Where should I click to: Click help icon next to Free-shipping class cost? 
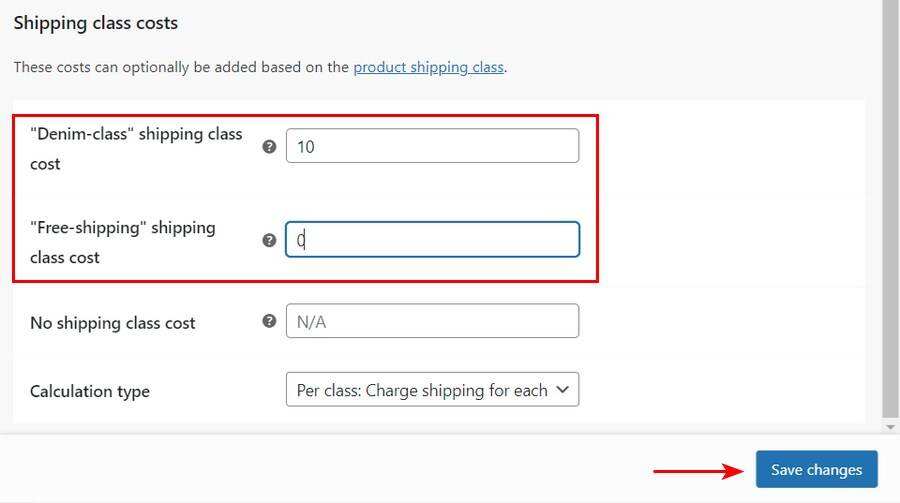[x=269, y=240]
